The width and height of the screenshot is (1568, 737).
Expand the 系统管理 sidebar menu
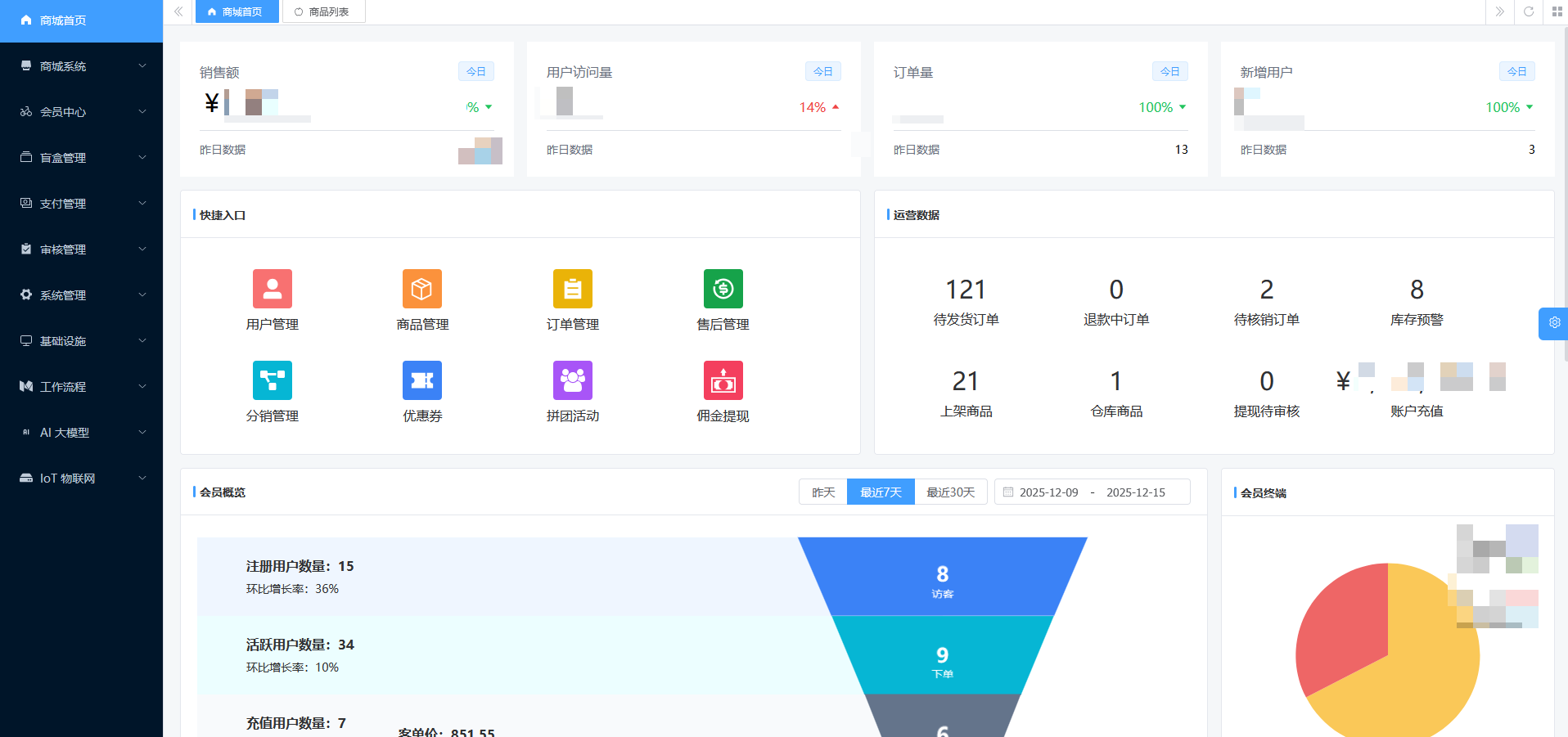pyautogui.click(x=81, y=295)
